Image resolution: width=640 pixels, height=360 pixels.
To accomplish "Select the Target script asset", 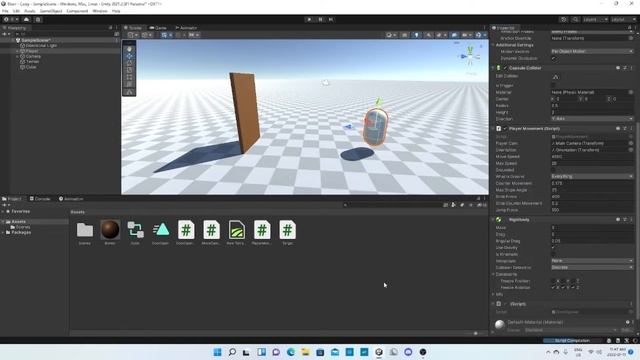I will (287, 230).
